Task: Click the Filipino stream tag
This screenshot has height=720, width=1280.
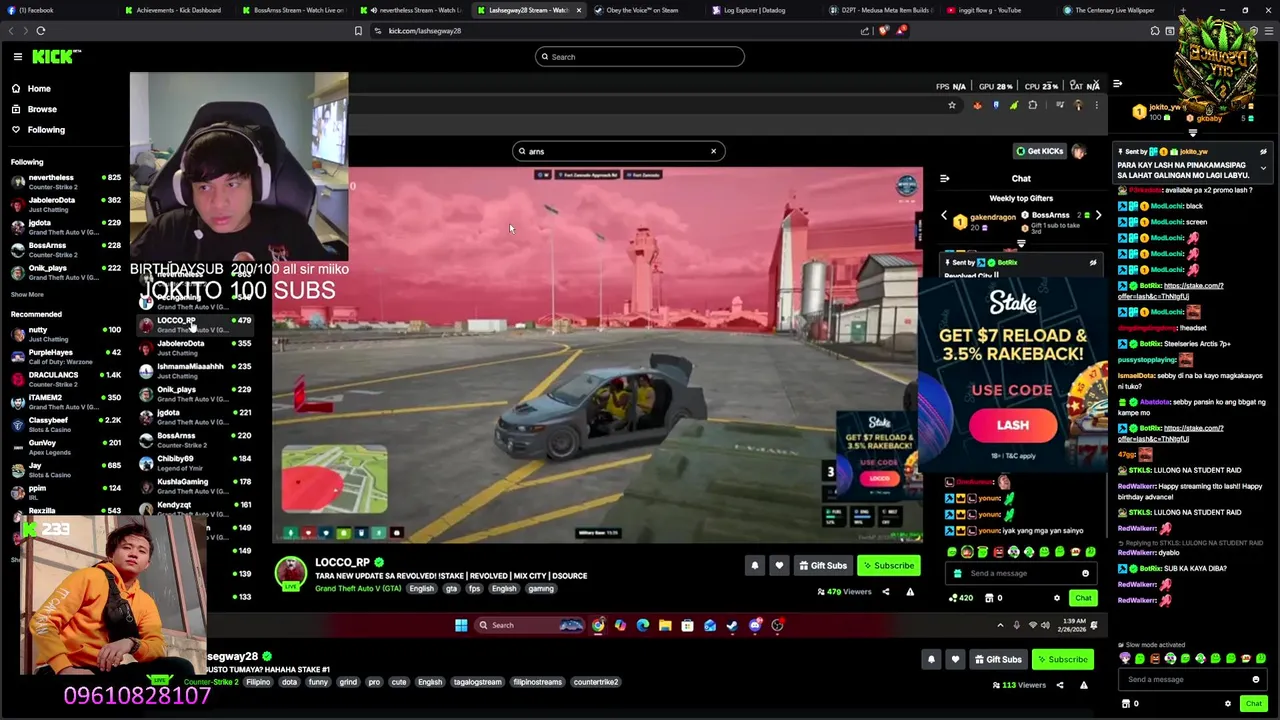Action: point(258,682)
